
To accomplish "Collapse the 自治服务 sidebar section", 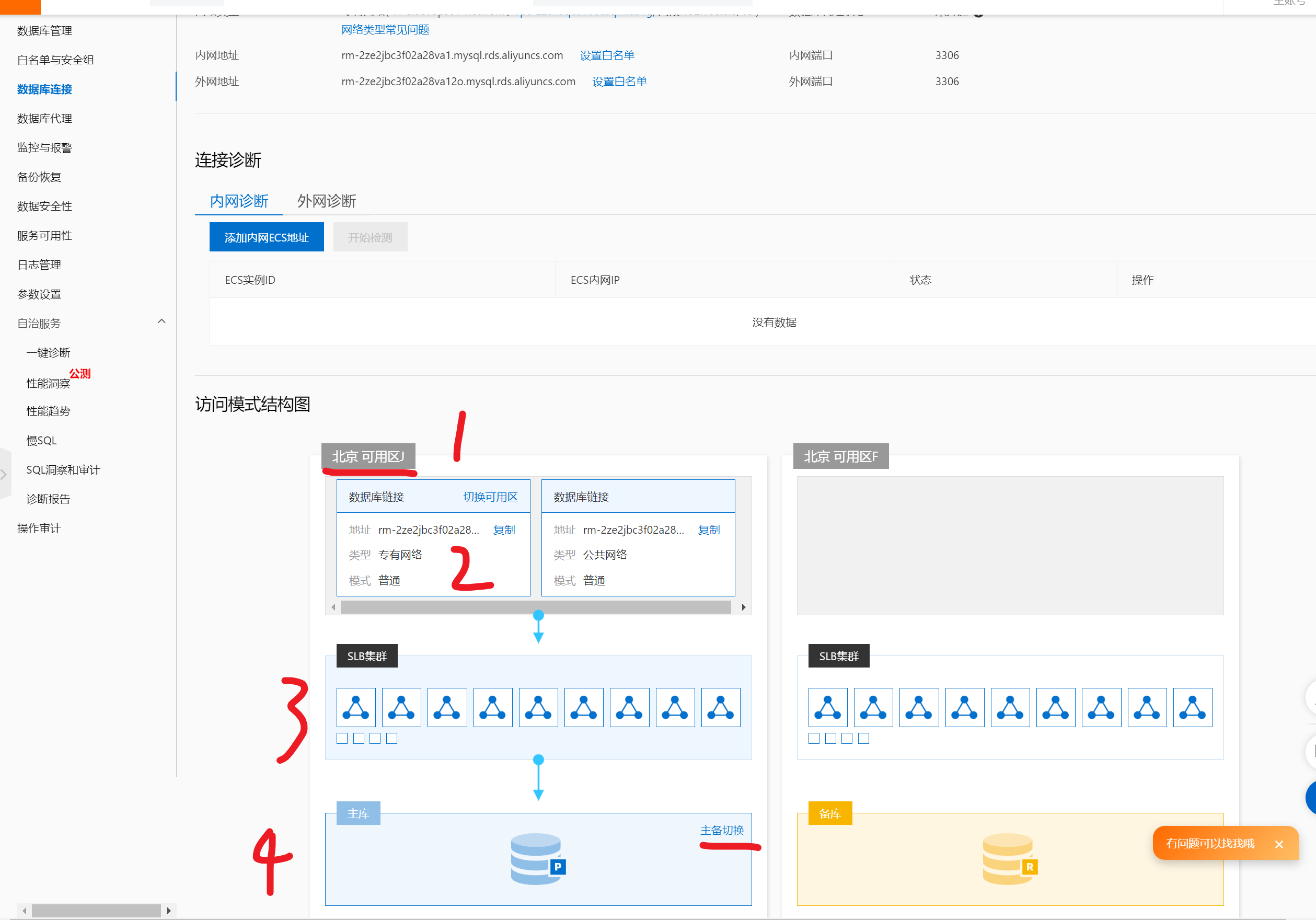I will (x=161, y=321).
